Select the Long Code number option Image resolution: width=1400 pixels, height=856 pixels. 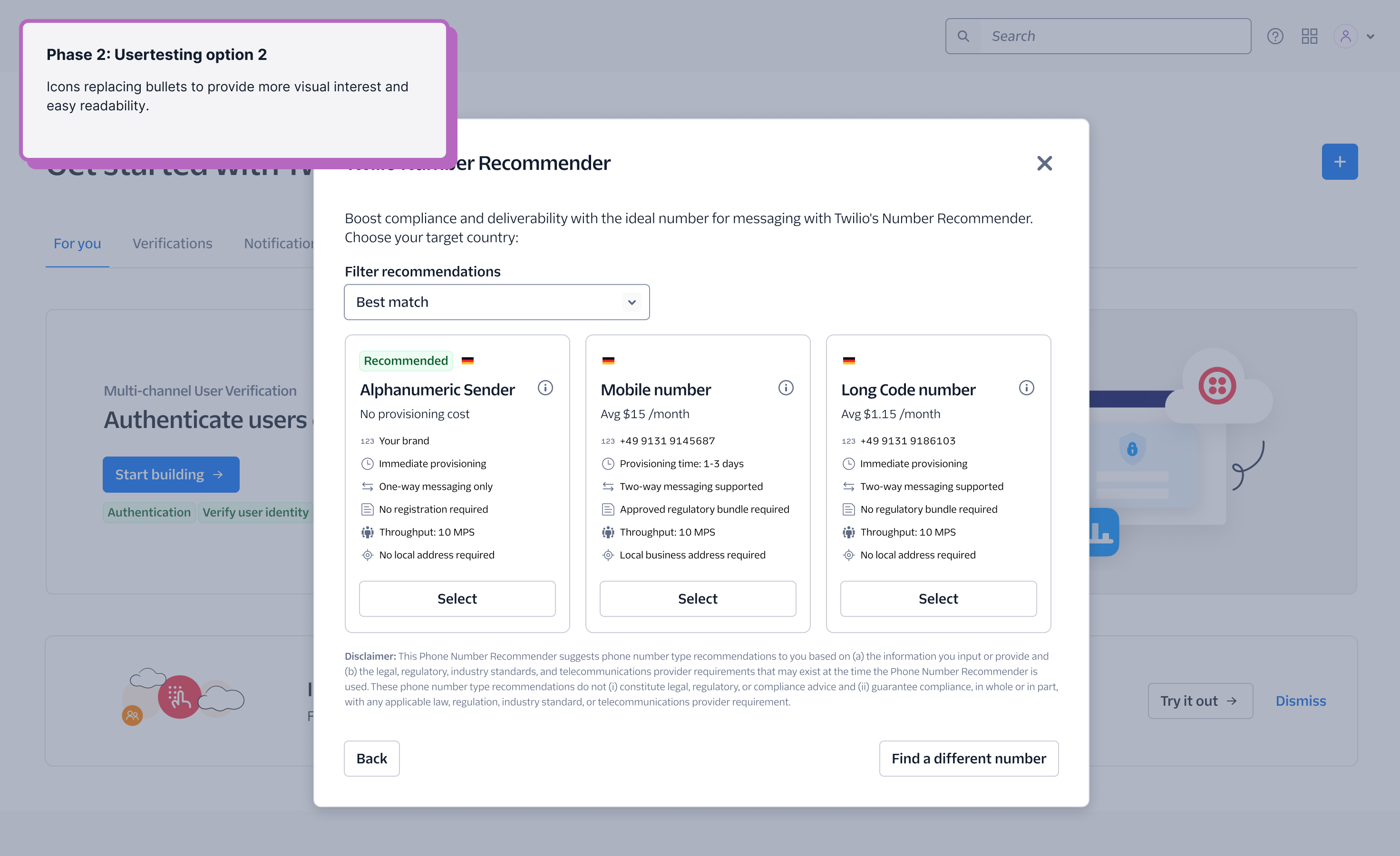(x=938, y=599)
